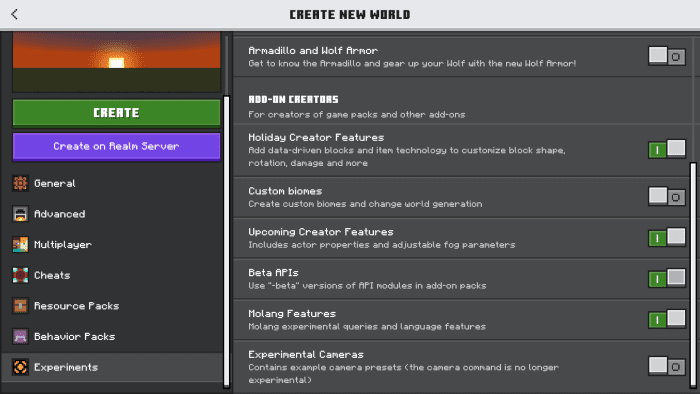This screenshot has width=700, height=394.
Task: Go back with the arrow icon
Action: [15, 14]
